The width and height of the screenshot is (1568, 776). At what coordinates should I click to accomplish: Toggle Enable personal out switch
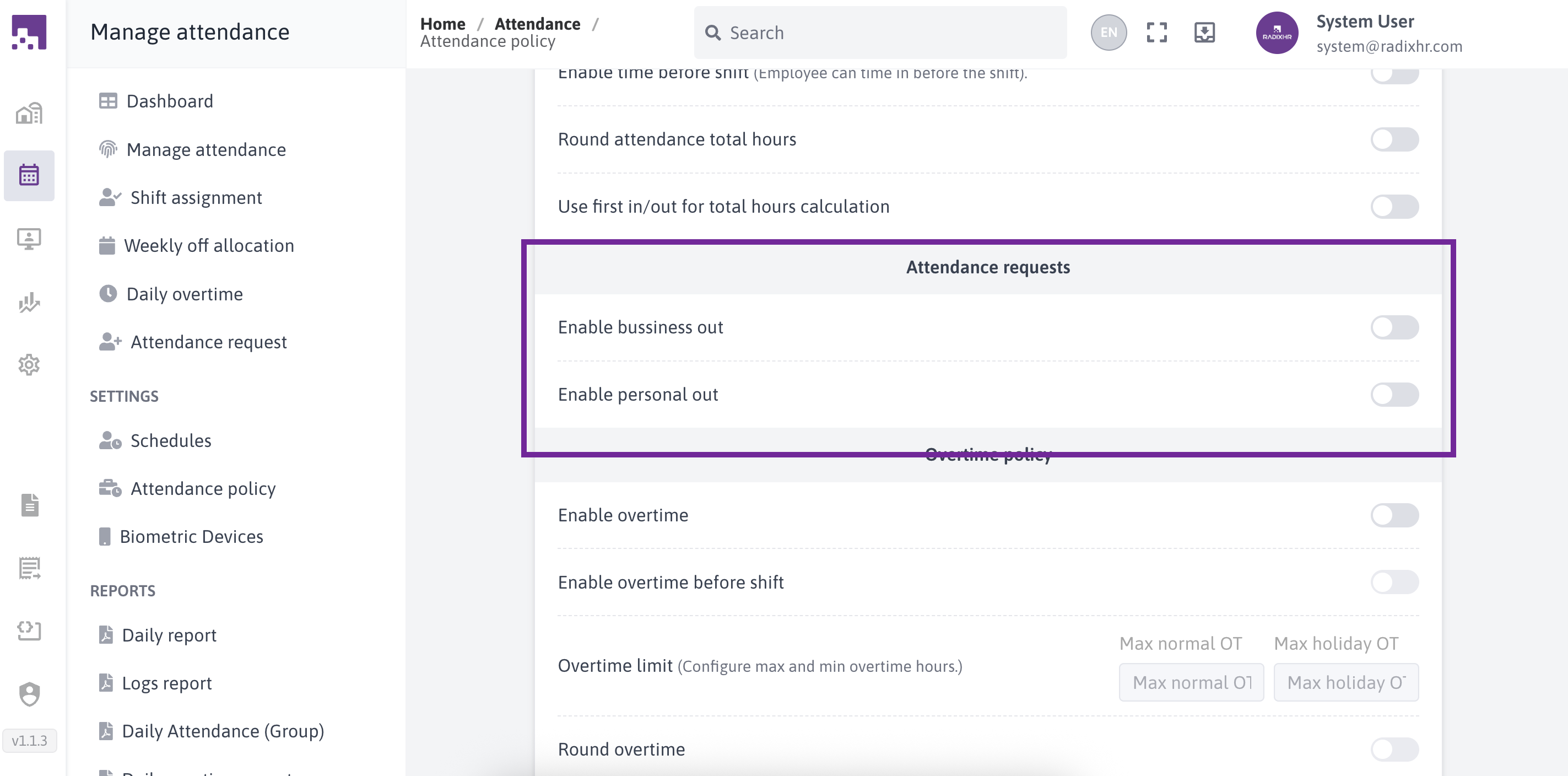coord(1394,394)
